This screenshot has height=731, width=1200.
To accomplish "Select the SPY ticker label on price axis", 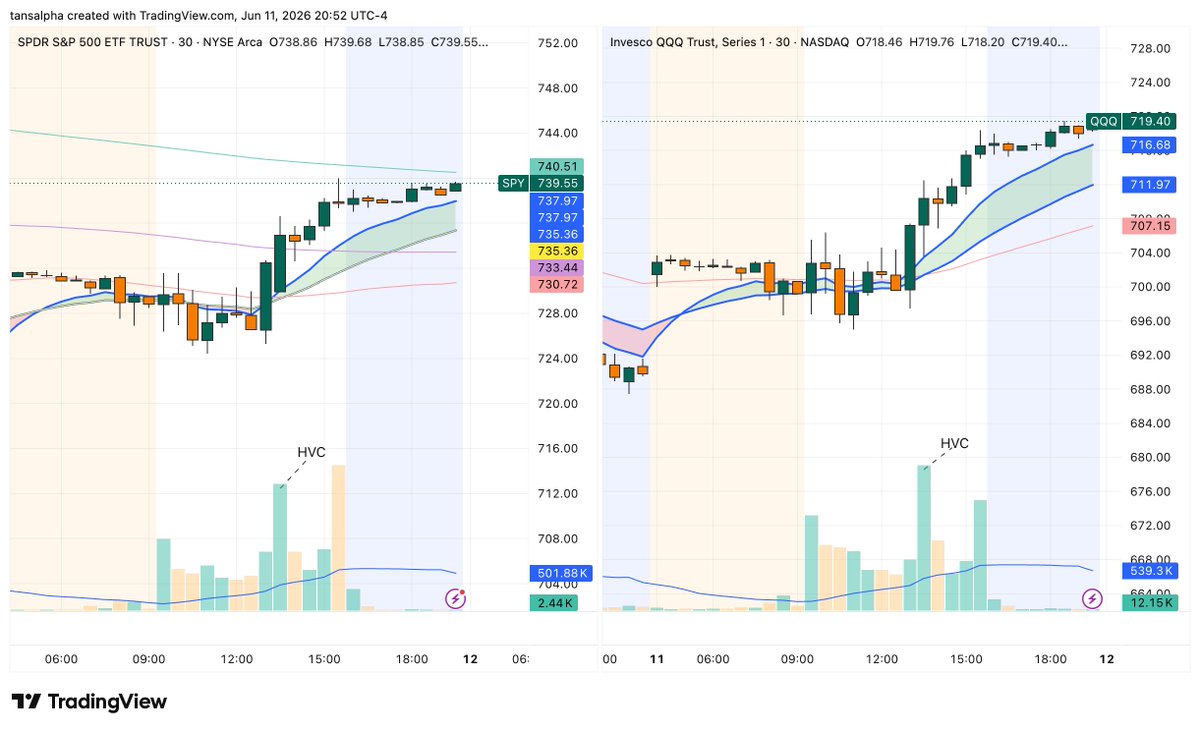I will pos(513,183).
